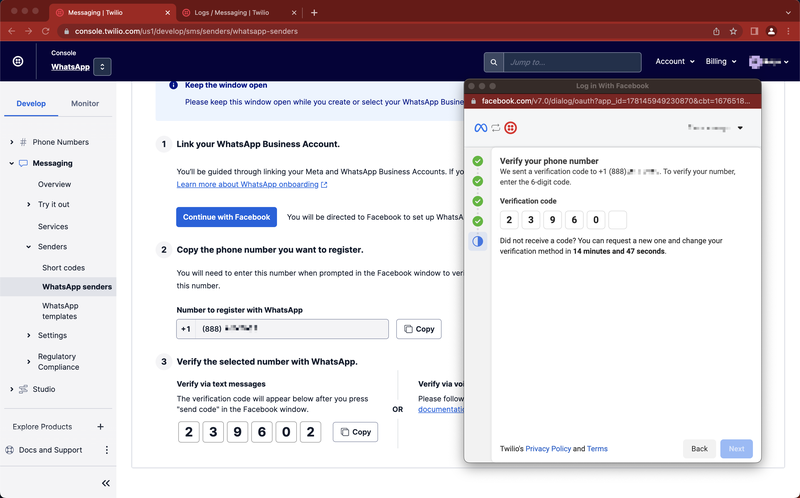
Task: Open WhatsApp templates in the sidebar
Action: (60, 311)
